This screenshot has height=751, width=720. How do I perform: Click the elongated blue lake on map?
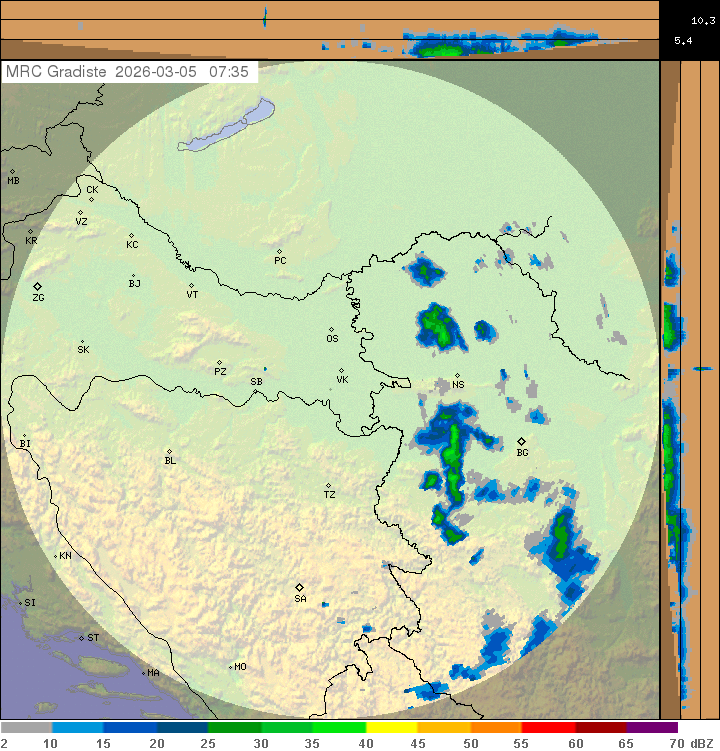pyautogui.click(x=227, y=126)
